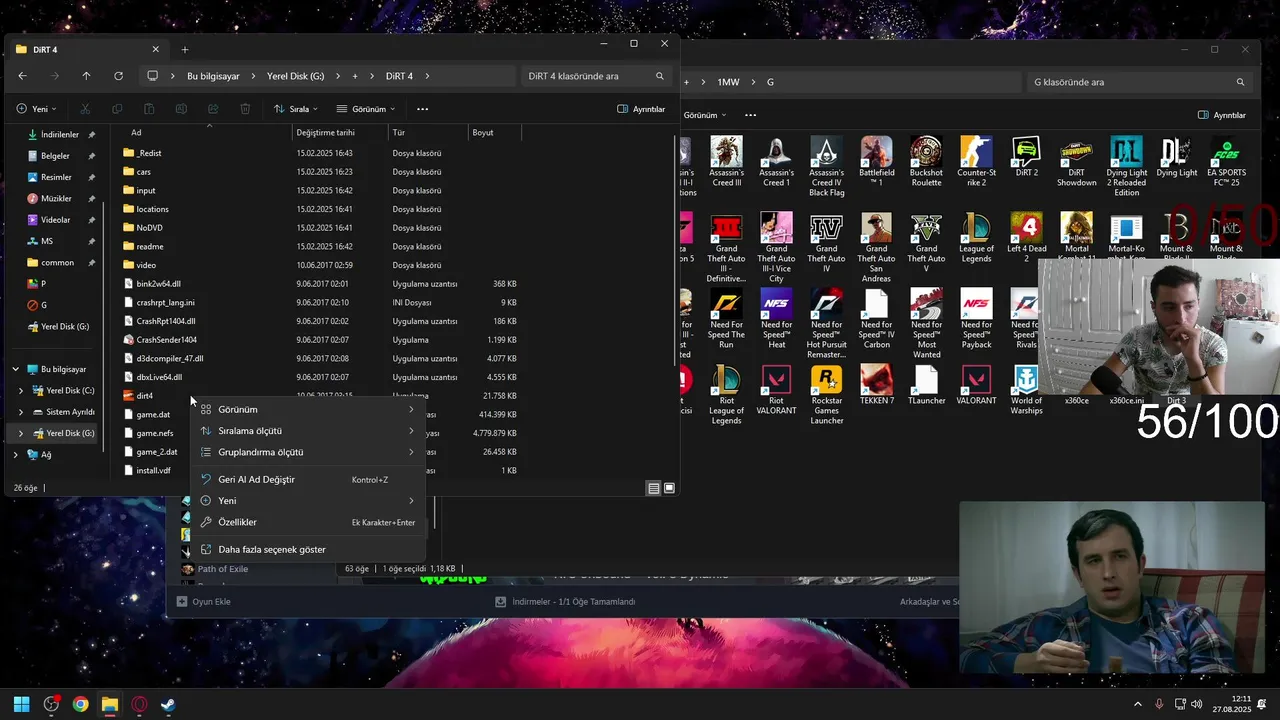1280x720 pixels.
Task: Open Assassin's Creed III shortcut
Action: [x=726, y=161]
